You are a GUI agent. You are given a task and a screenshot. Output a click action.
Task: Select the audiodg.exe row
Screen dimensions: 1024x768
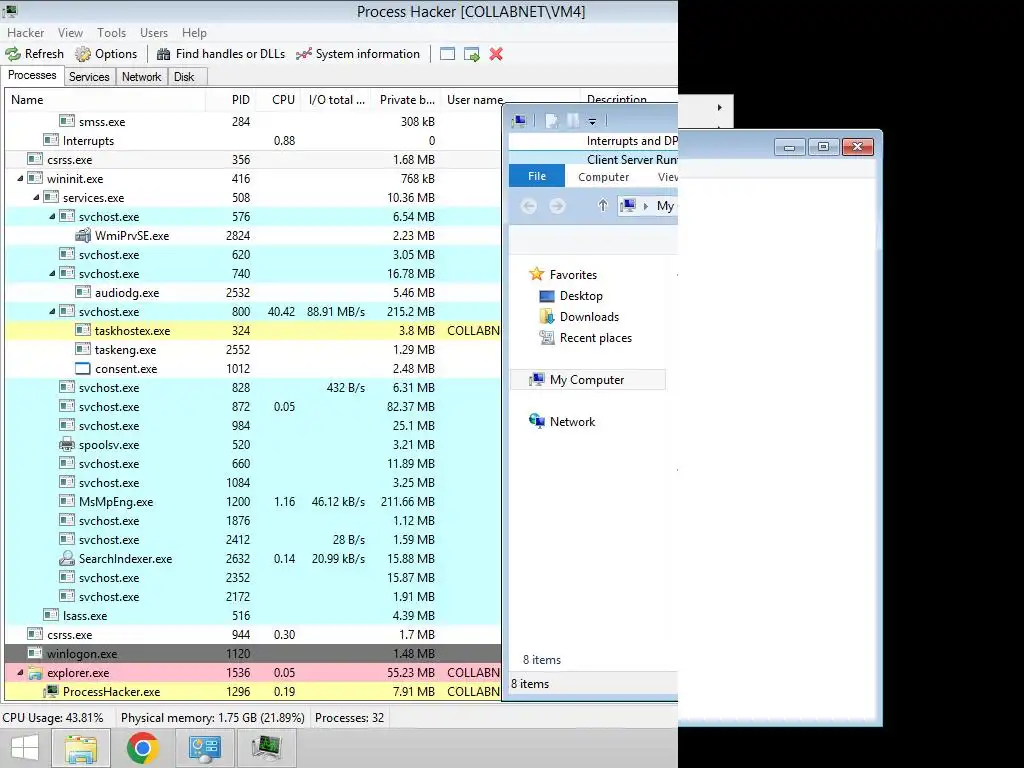(253, 293)
